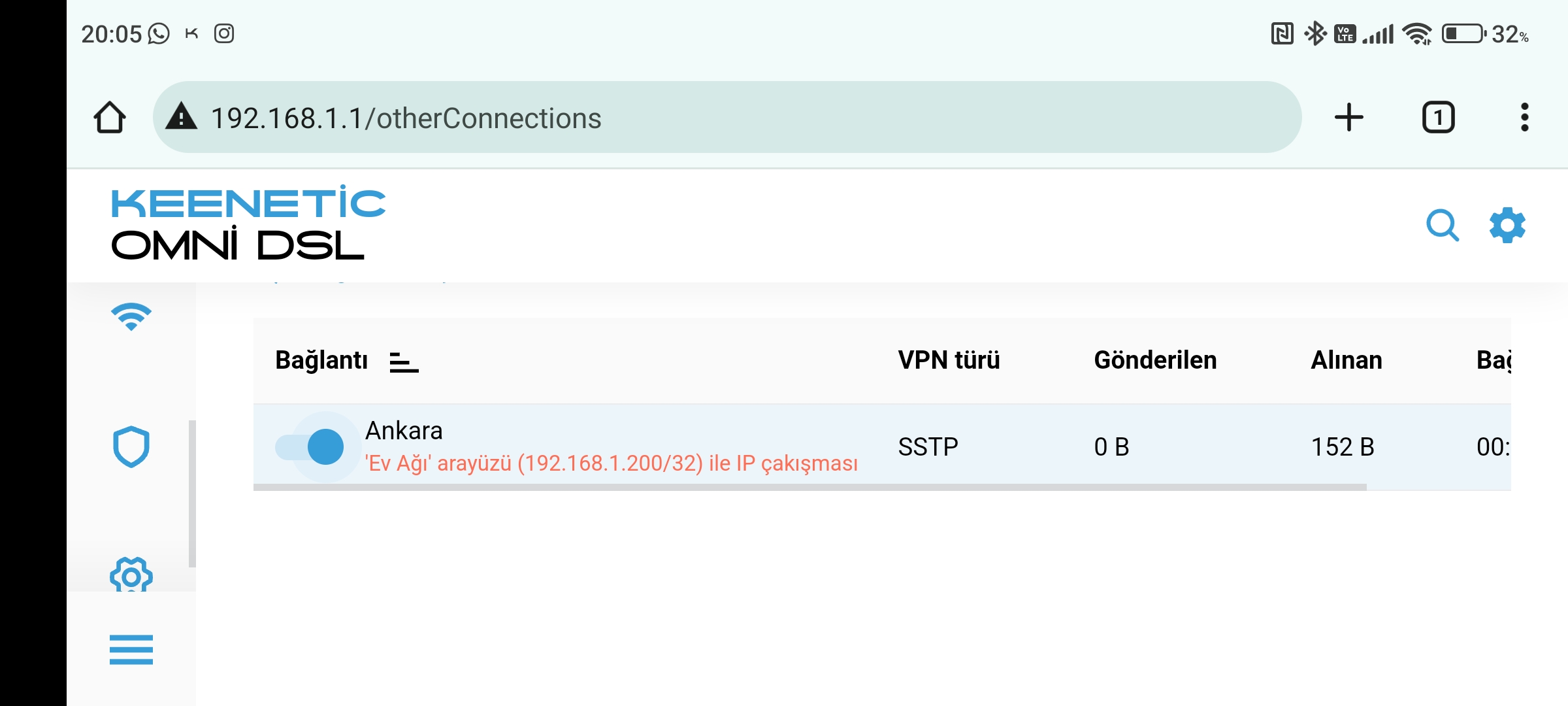The image size is (1568, 706).
Task: Open the shield security section
Action: coord(131,447)
